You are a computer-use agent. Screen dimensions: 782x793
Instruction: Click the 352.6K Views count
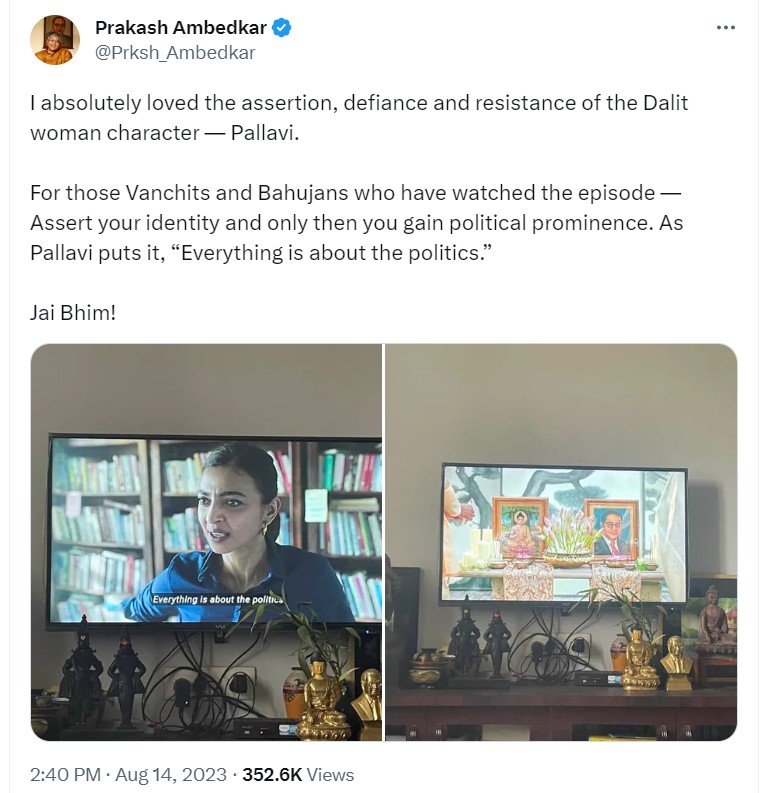(x=298, y=774)
